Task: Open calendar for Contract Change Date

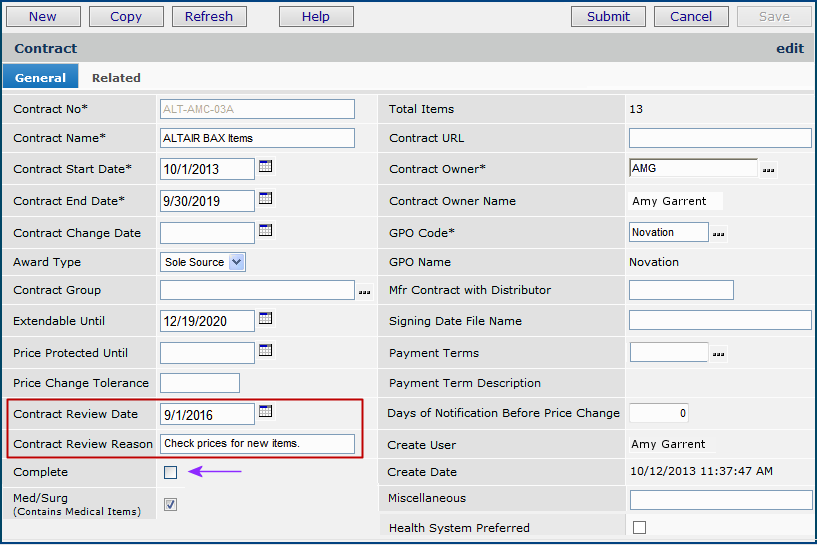Action: [265, 231]
